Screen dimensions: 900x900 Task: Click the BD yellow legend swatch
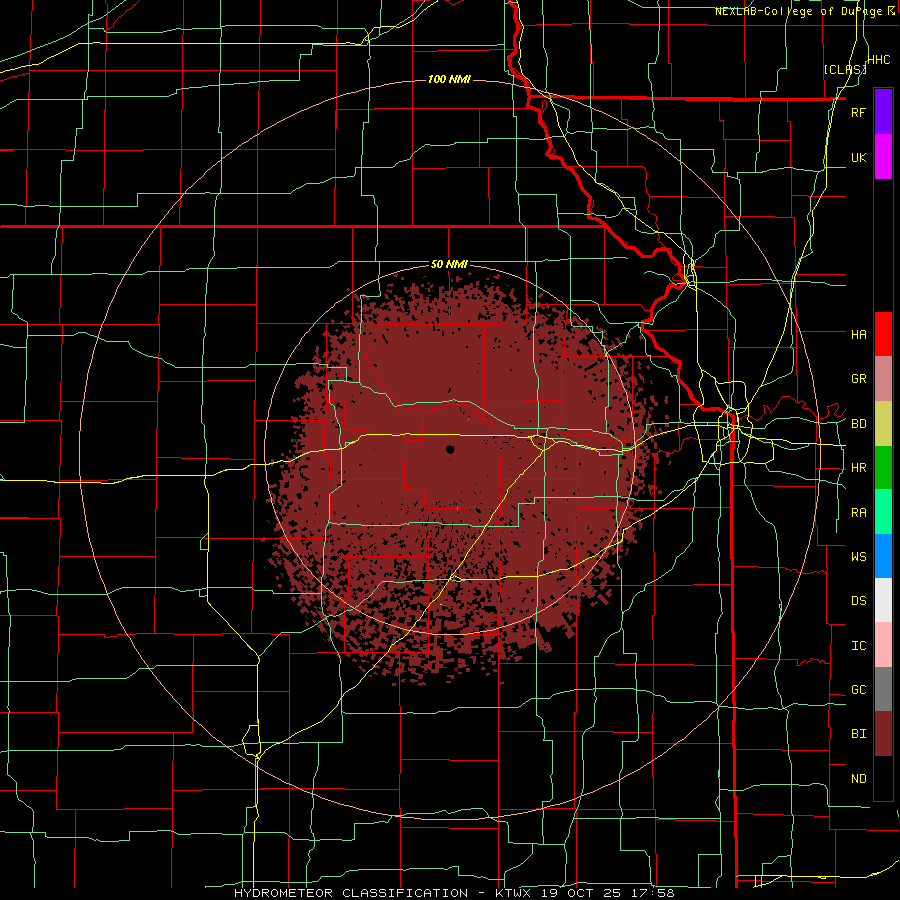pyautogui.click(x=883, y=423)
